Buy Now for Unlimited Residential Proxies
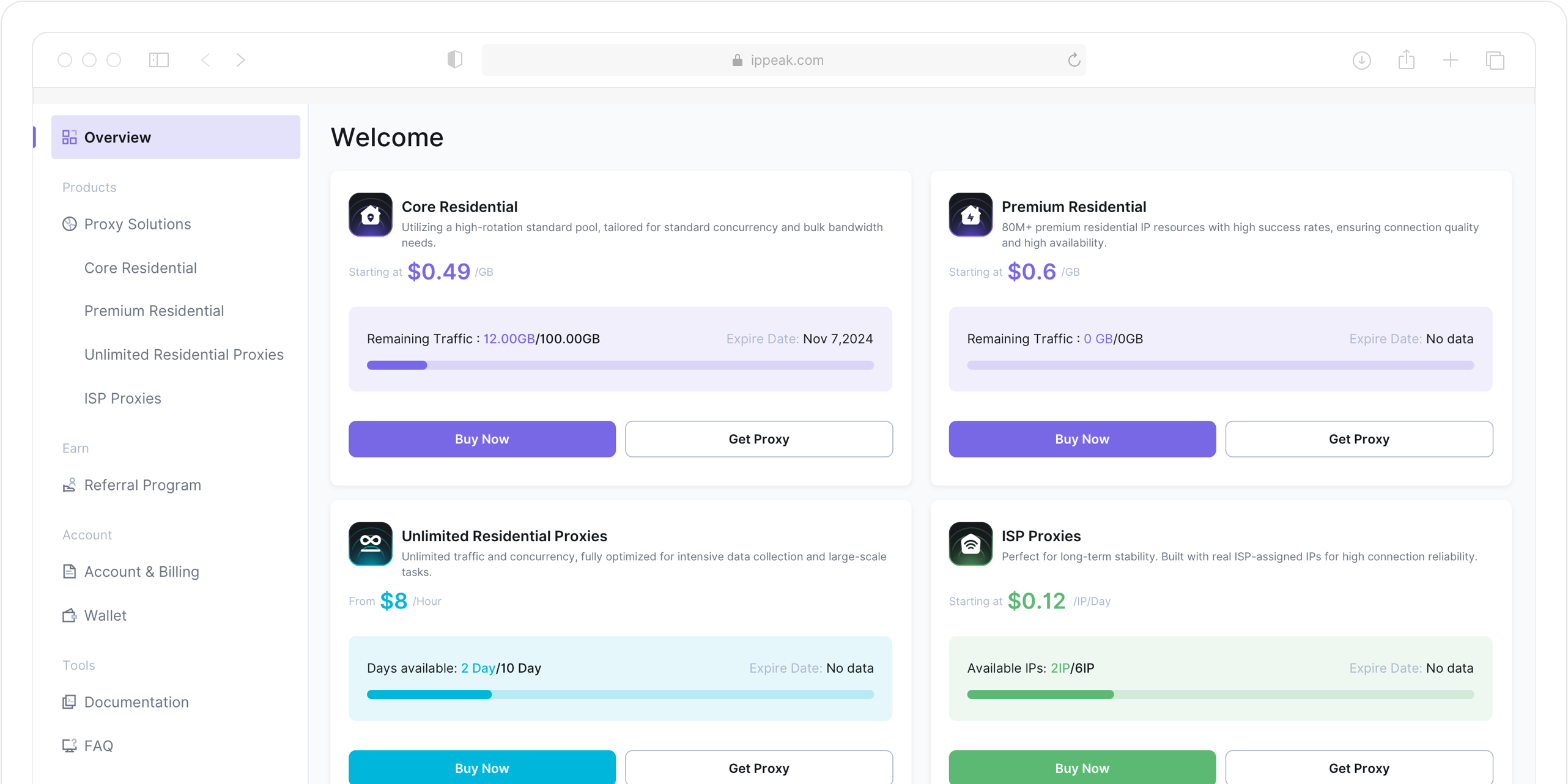The image size is (1568, 784). click(x=482, y=767)
